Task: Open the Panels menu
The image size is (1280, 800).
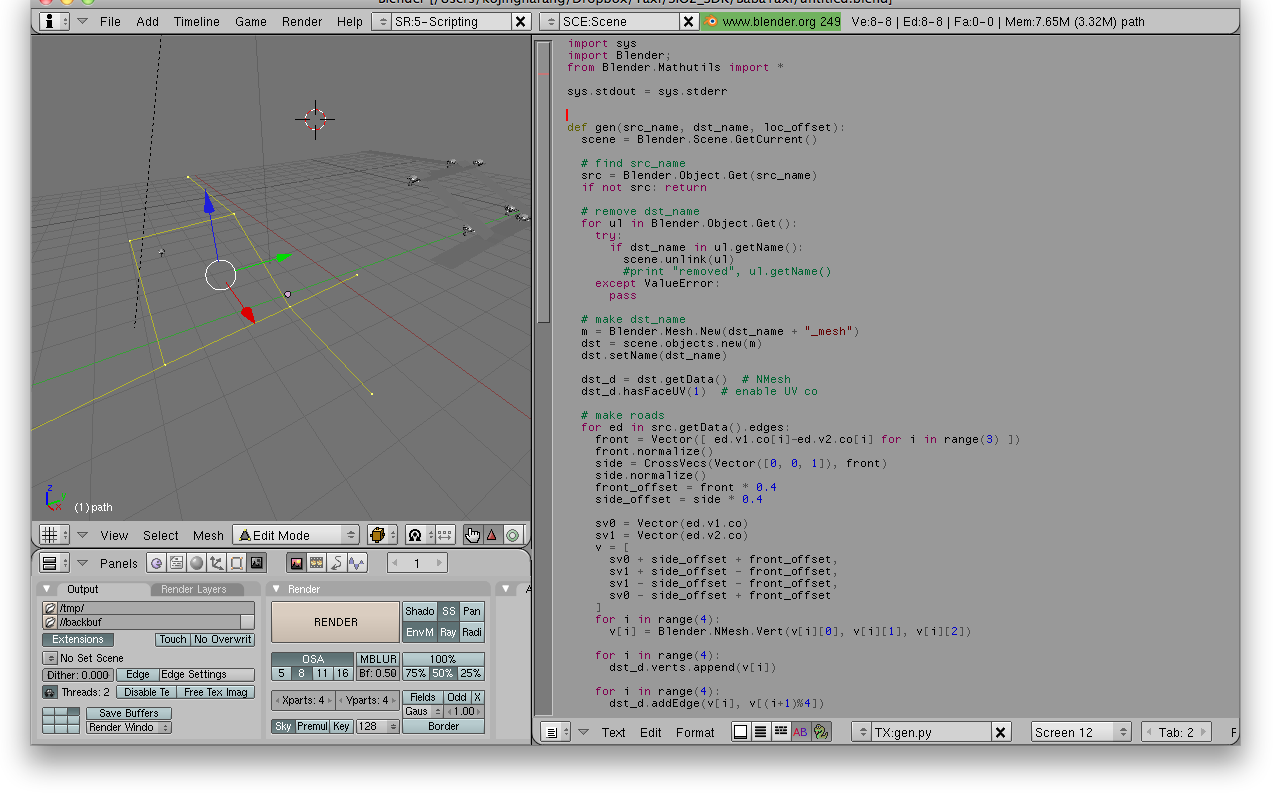Action: [119, 563]
